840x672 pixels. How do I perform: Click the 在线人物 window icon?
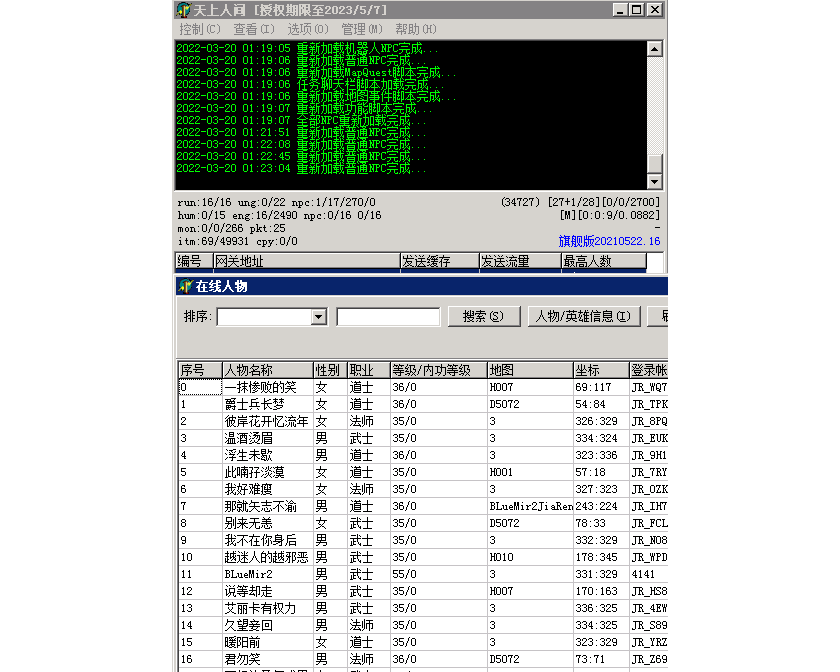tap(184, 286)
